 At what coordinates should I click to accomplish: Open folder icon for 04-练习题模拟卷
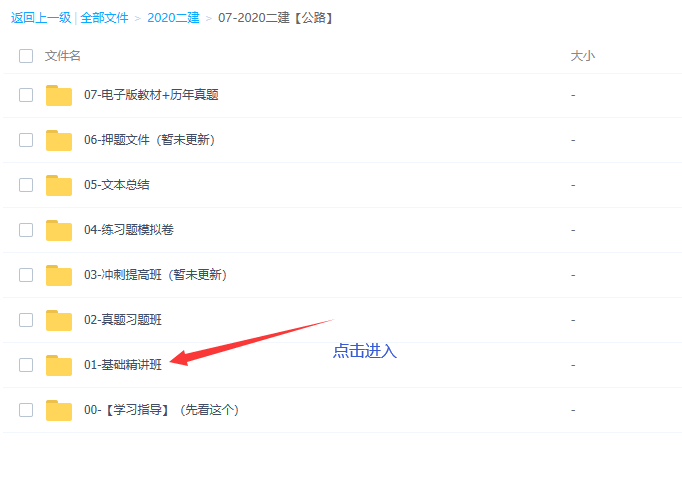(x=59, y=230)
